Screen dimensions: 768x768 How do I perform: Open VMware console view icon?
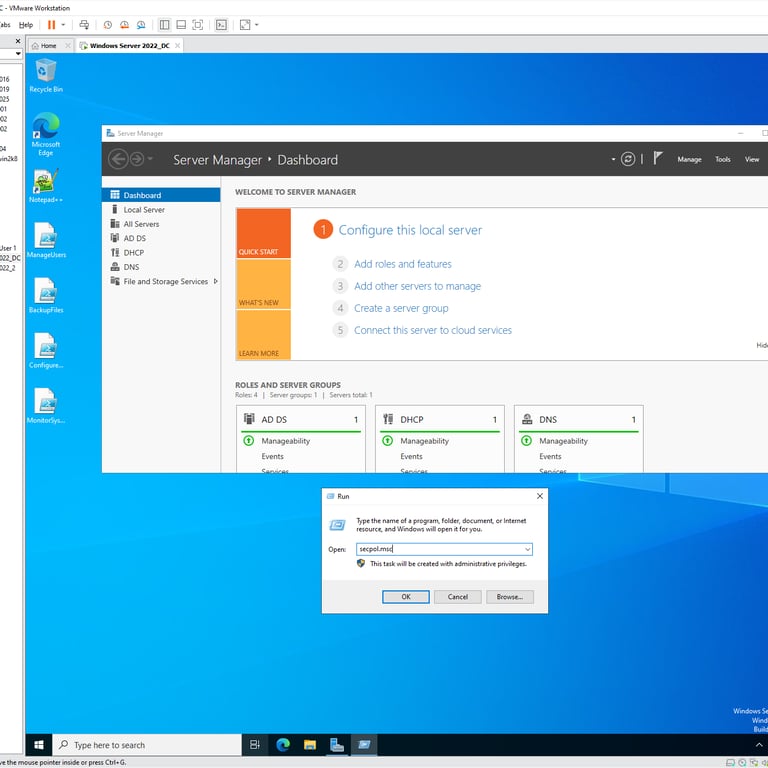click(221, 24)
